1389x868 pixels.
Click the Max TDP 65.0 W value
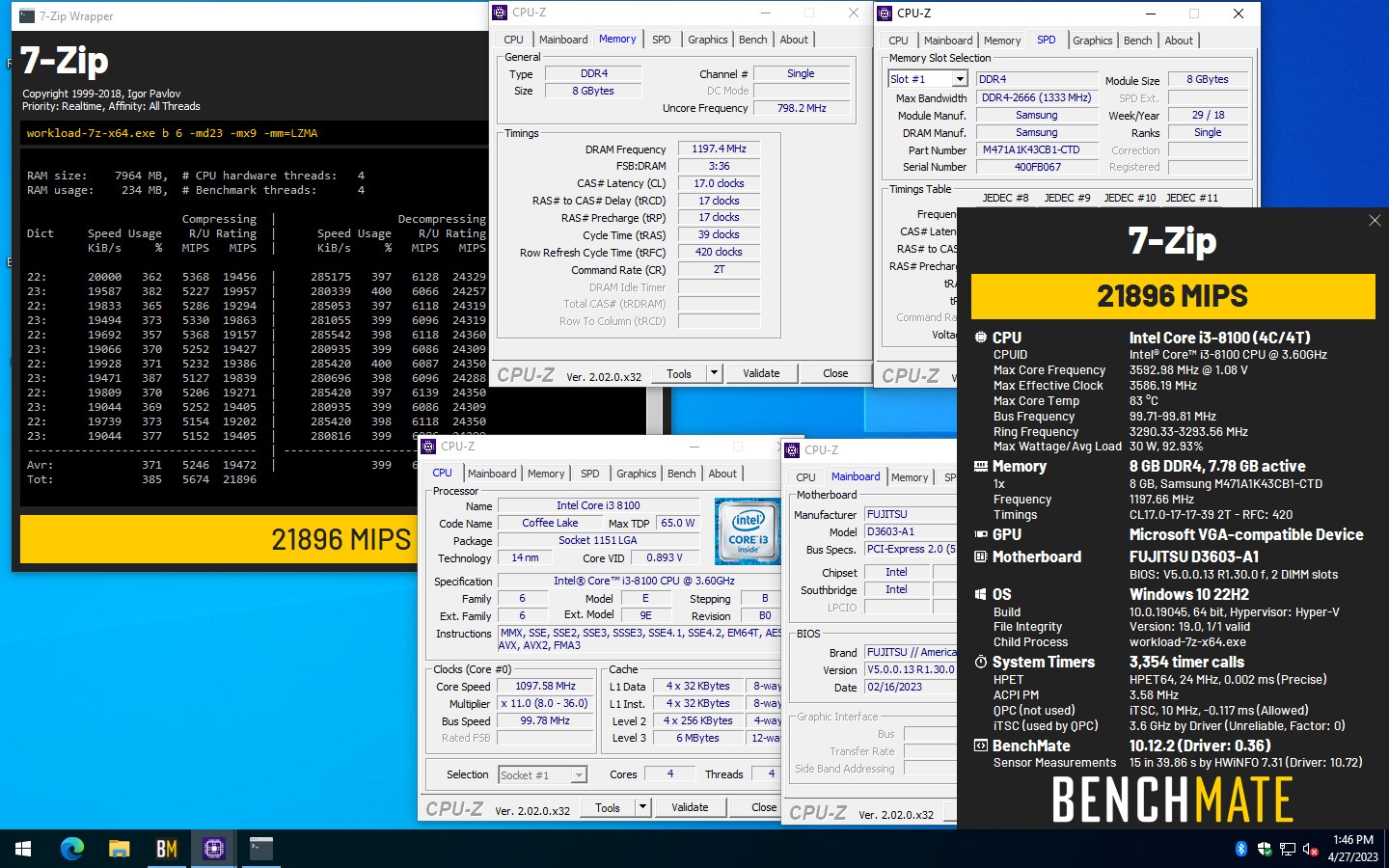677,523
